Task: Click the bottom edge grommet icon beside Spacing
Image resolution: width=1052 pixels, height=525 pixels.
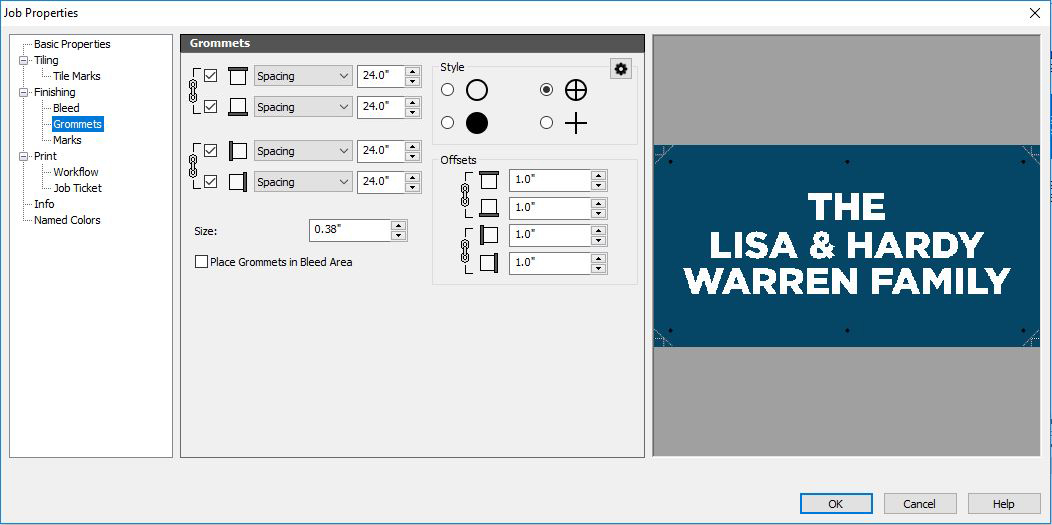Action: click(238, 107)
